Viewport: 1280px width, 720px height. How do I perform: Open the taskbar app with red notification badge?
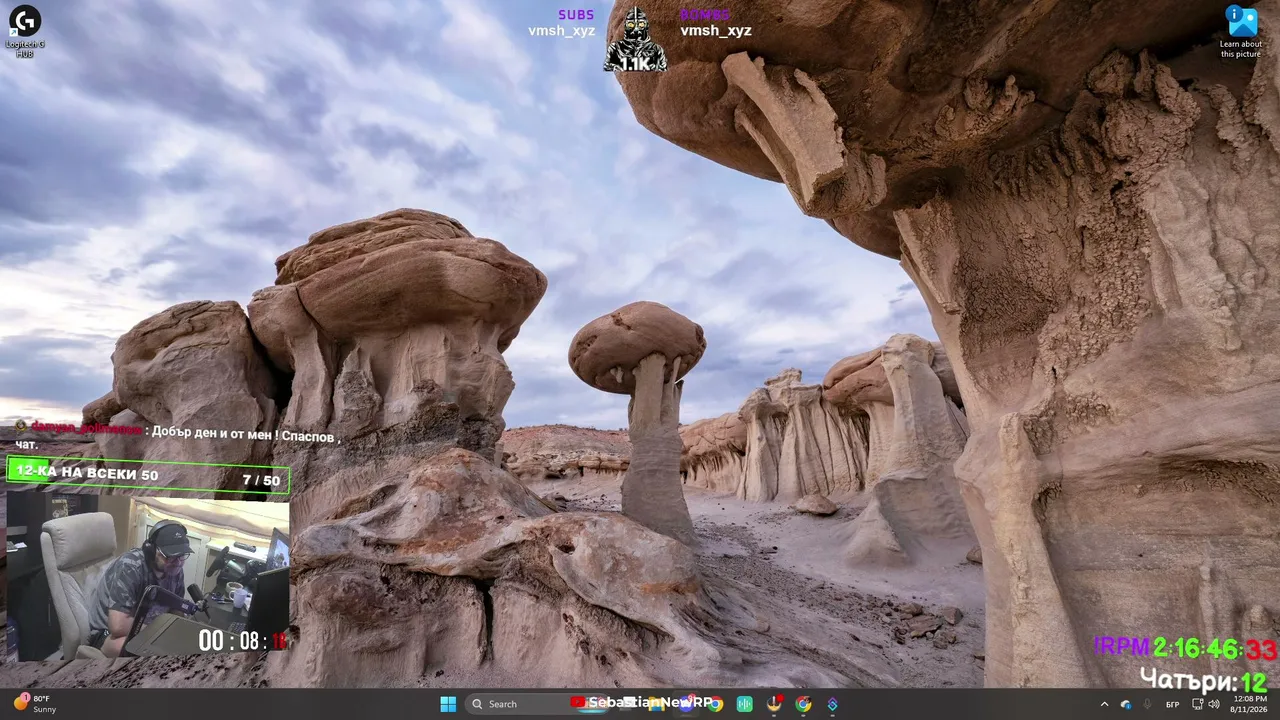point(774,704)
